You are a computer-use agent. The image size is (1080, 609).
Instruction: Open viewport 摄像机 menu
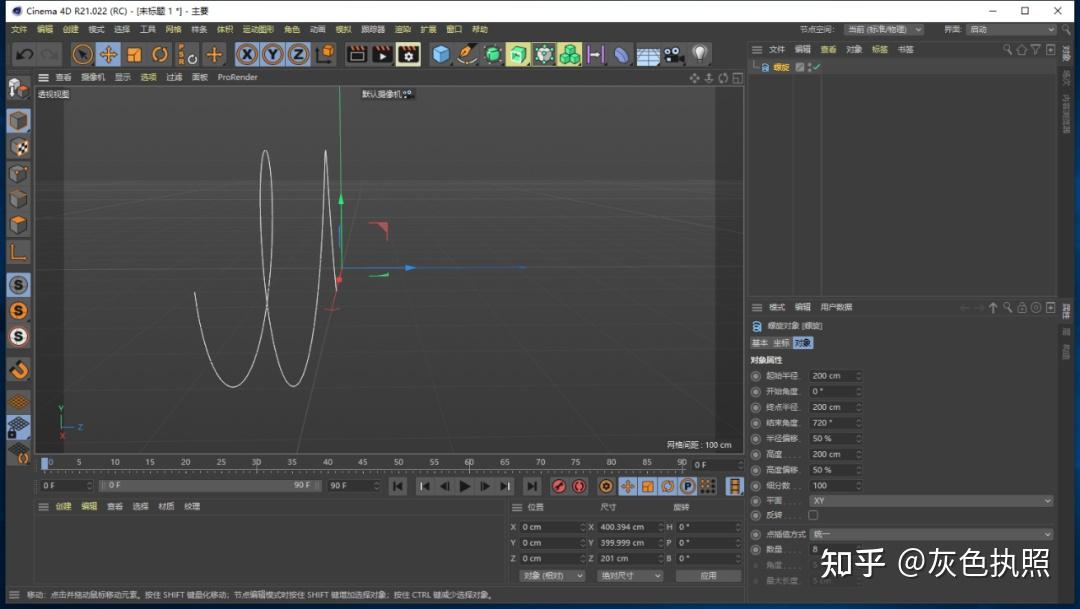(93, 77)
